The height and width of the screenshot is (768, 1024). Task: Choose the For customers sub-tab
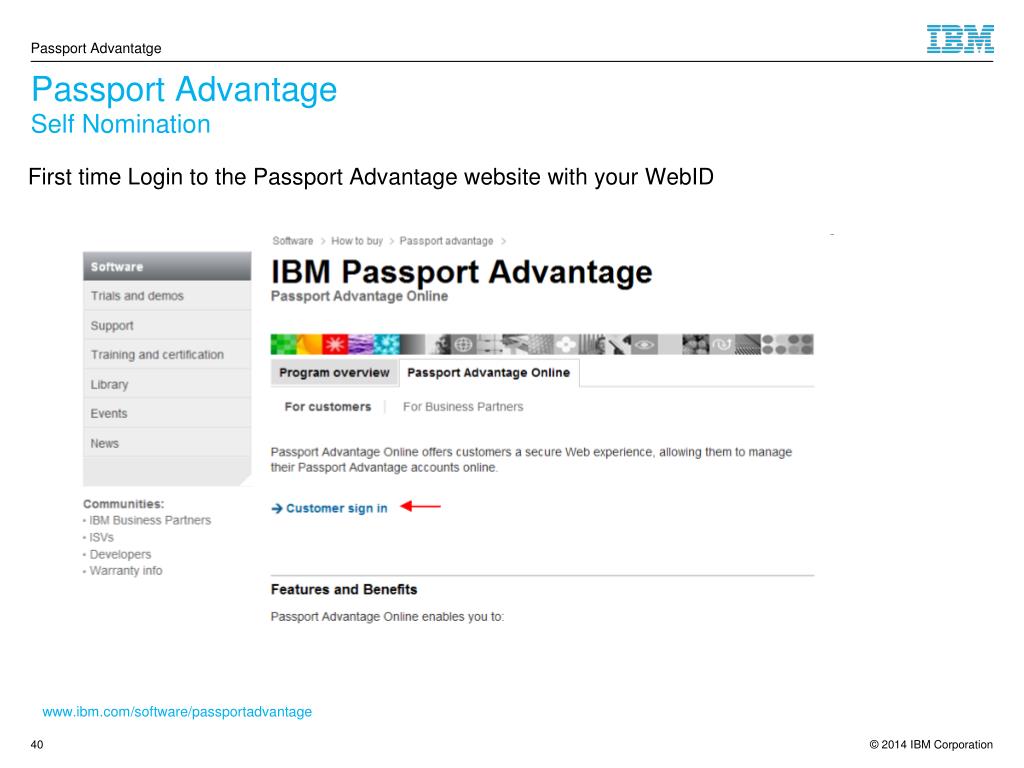click(328, 407)
